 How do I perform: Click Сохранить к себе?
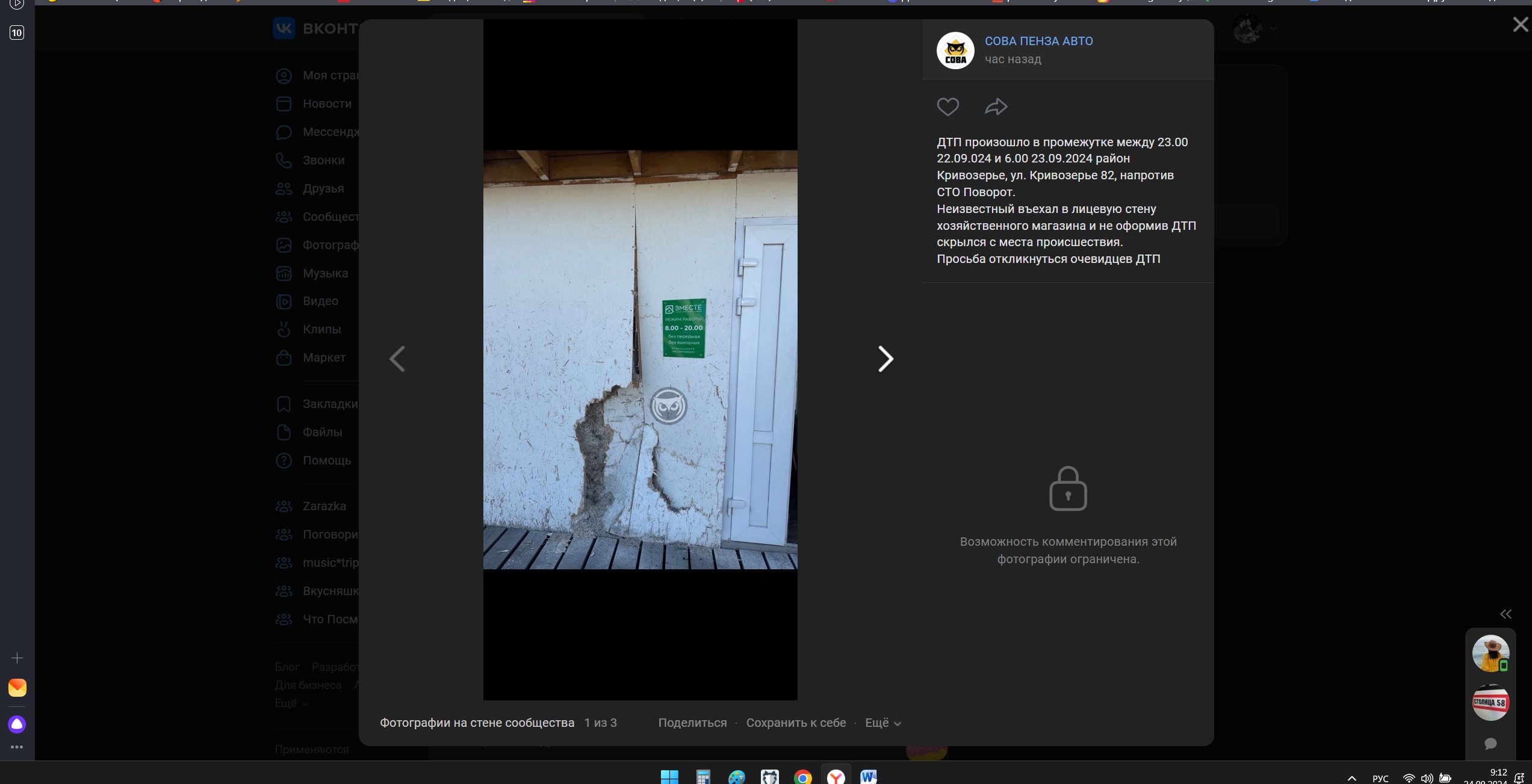tap(796, 723)
